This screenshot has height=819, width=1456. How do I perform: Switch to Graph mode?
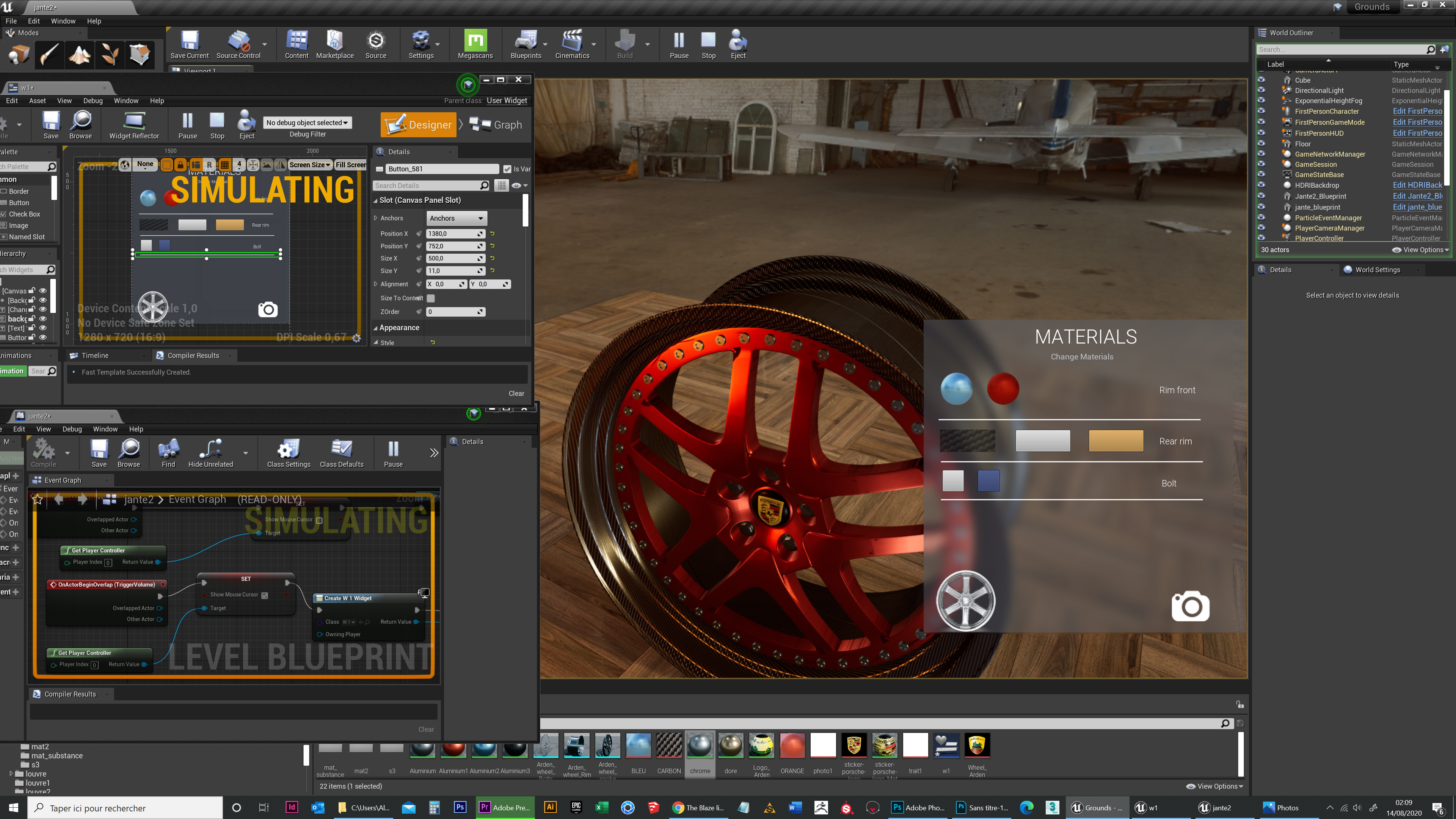tap(496, 124)
